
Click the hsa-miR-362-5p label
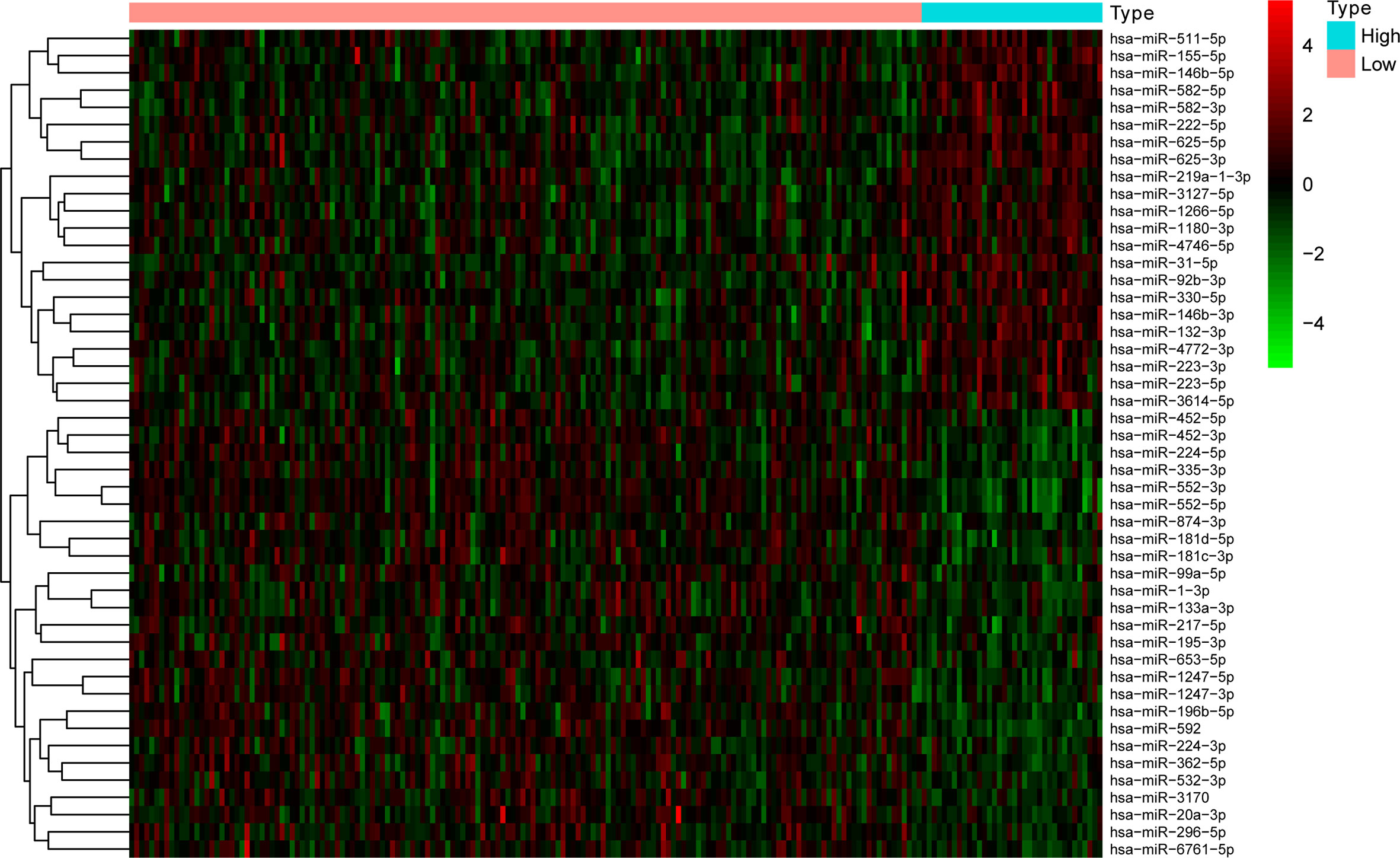pyautogui.click(x=1168, y=763)
